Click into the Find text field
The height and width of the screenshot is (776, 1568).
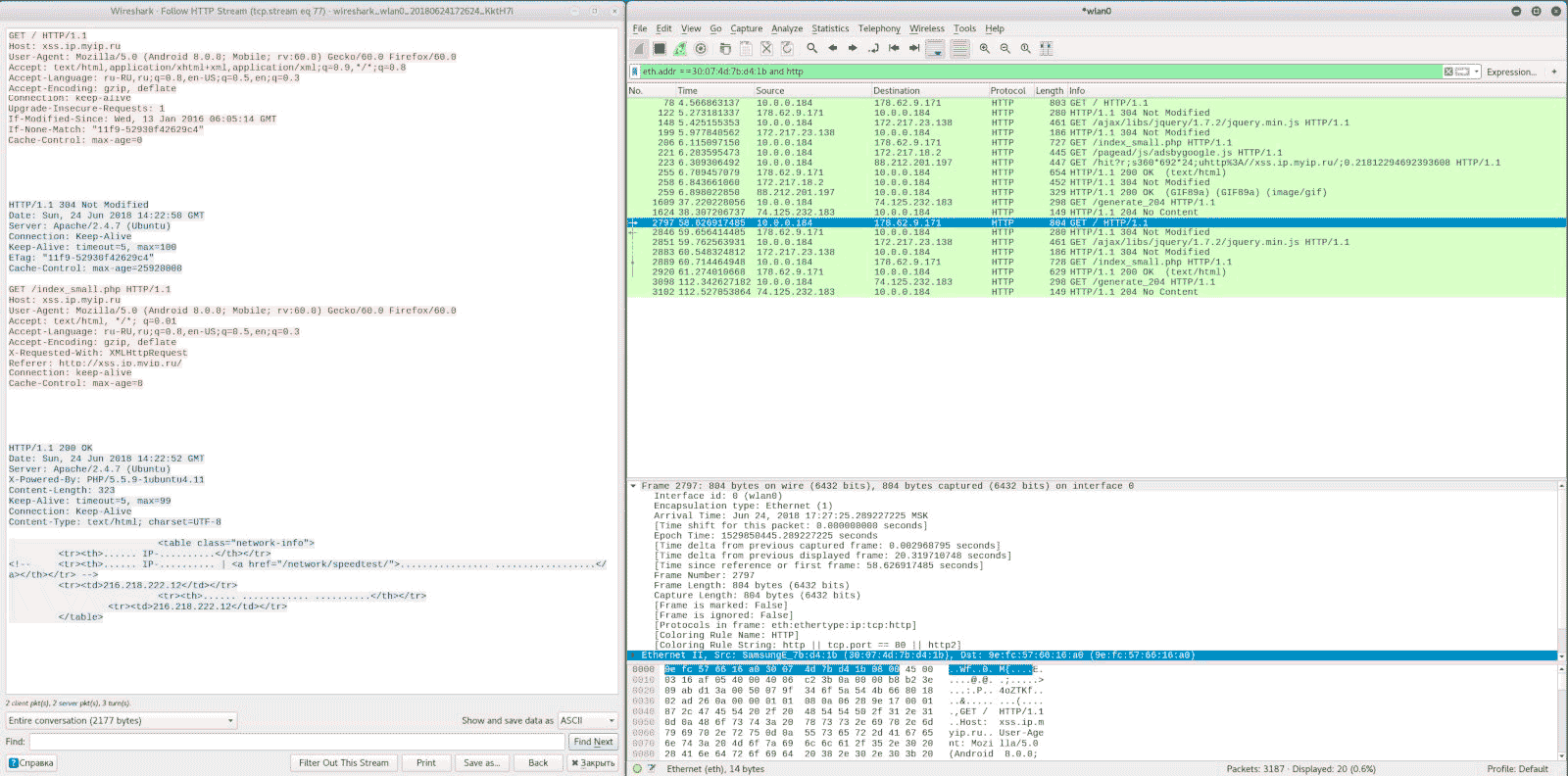point(298,742)
